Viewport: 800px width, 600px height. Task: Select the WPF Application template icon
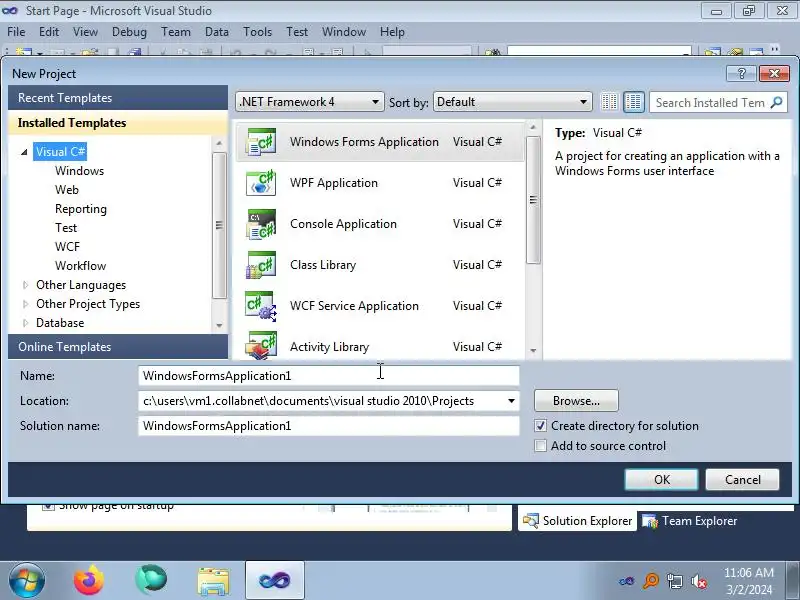click(261, 183)
